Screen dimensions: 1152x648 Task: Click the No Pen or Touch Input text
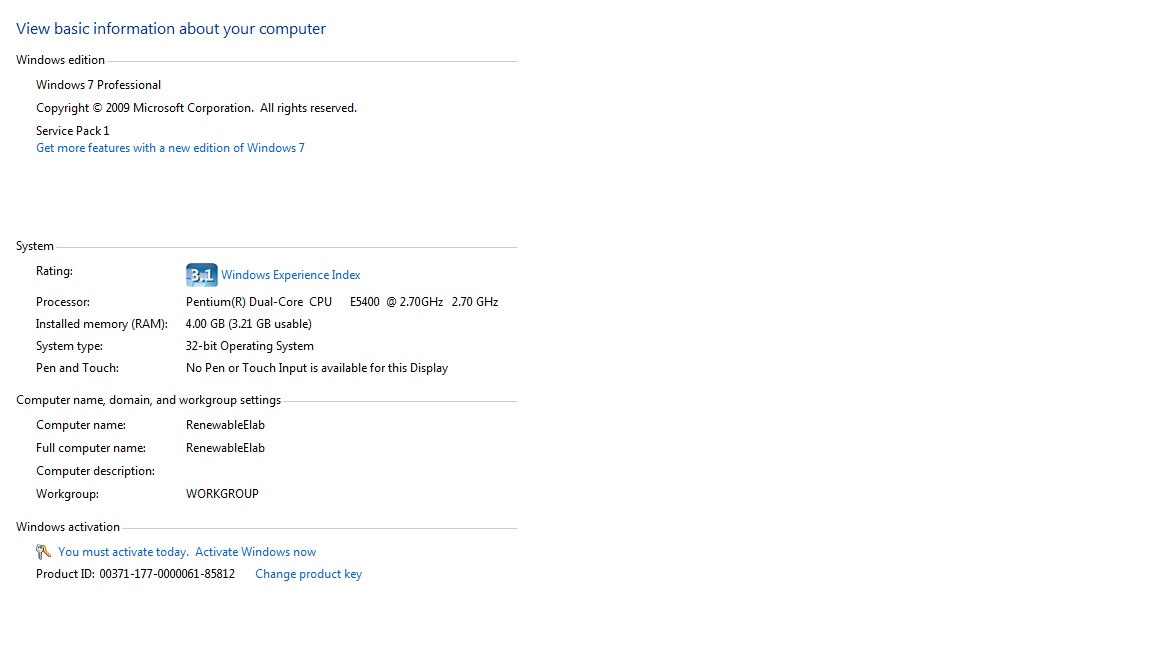(317, 368)
